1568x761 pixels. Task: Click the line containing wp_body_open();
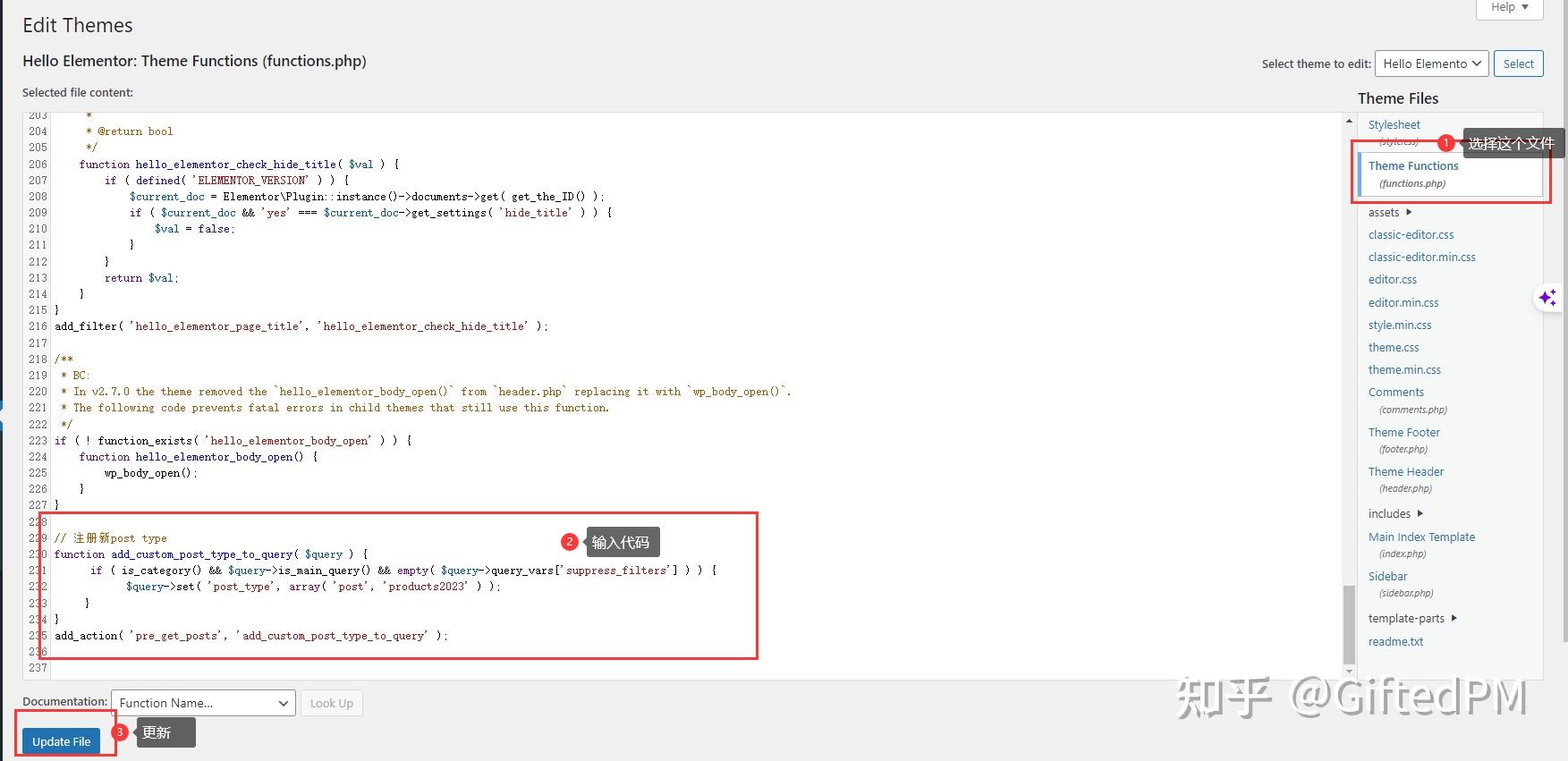pyautogui.click(x=151, y=473)
